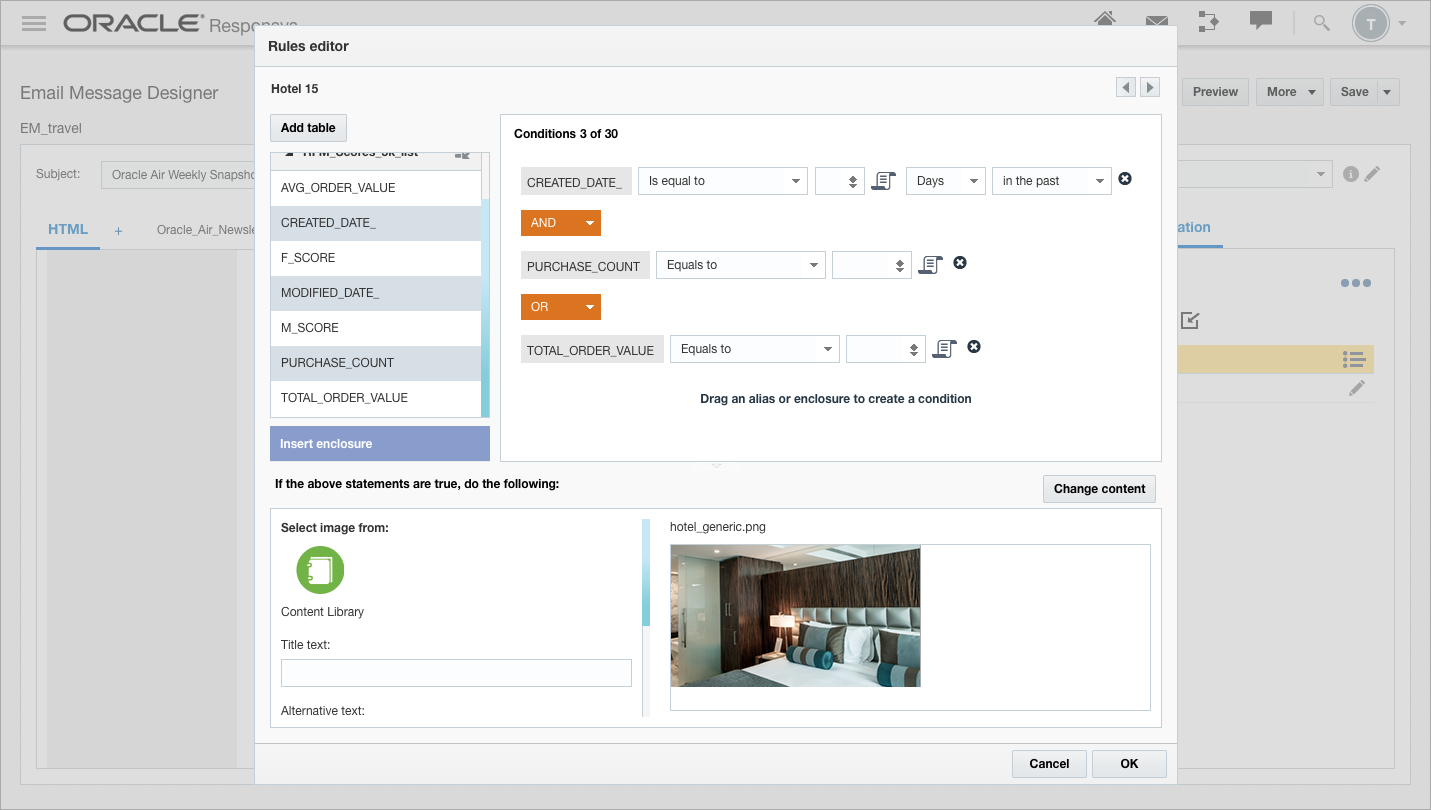Image resolution: width=1431 pixels, height=810 pixels.
Task: Click the home icon in the top toolbar
Action: 1105,22
